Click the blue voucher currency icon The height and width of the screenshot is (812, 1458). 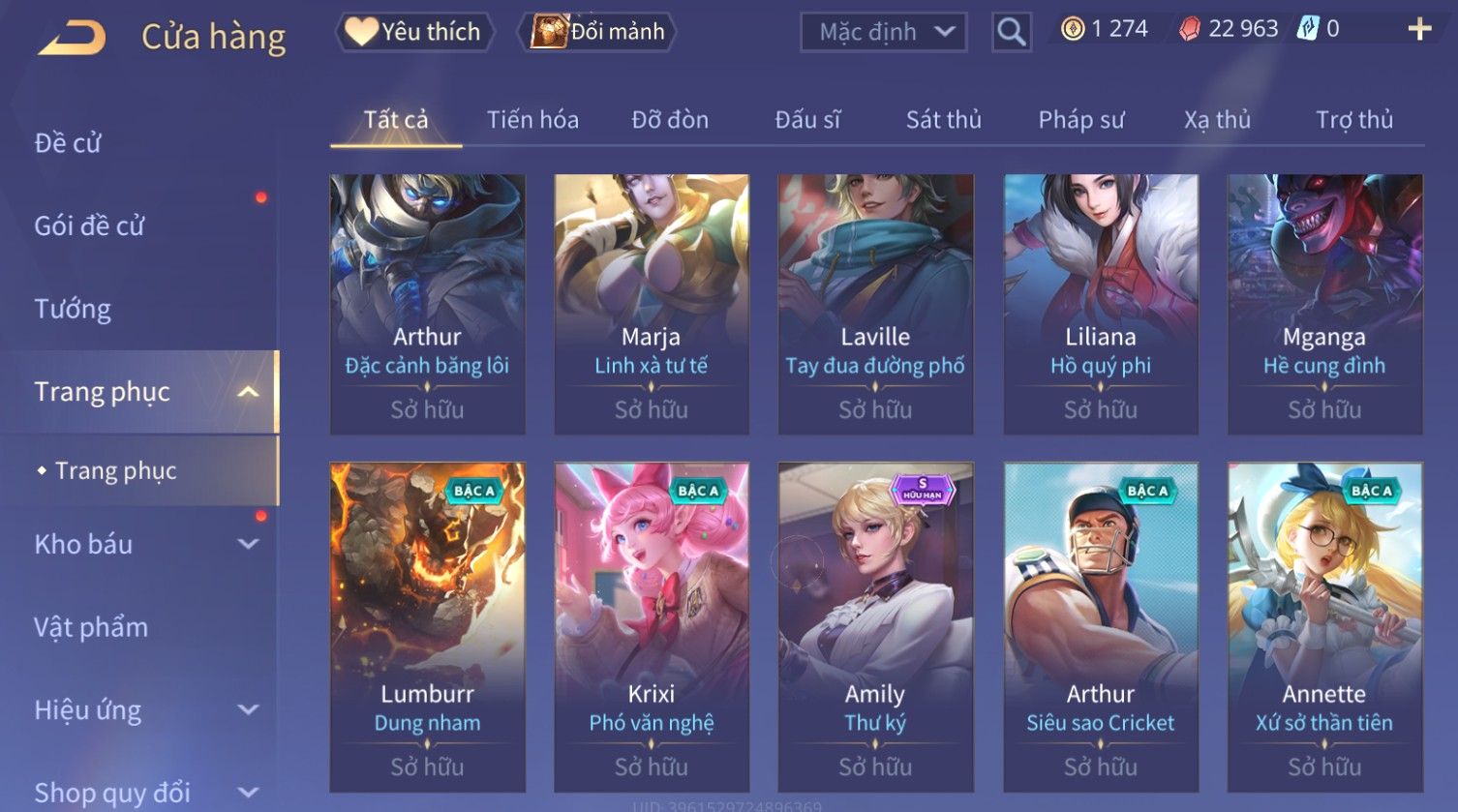1308,29
